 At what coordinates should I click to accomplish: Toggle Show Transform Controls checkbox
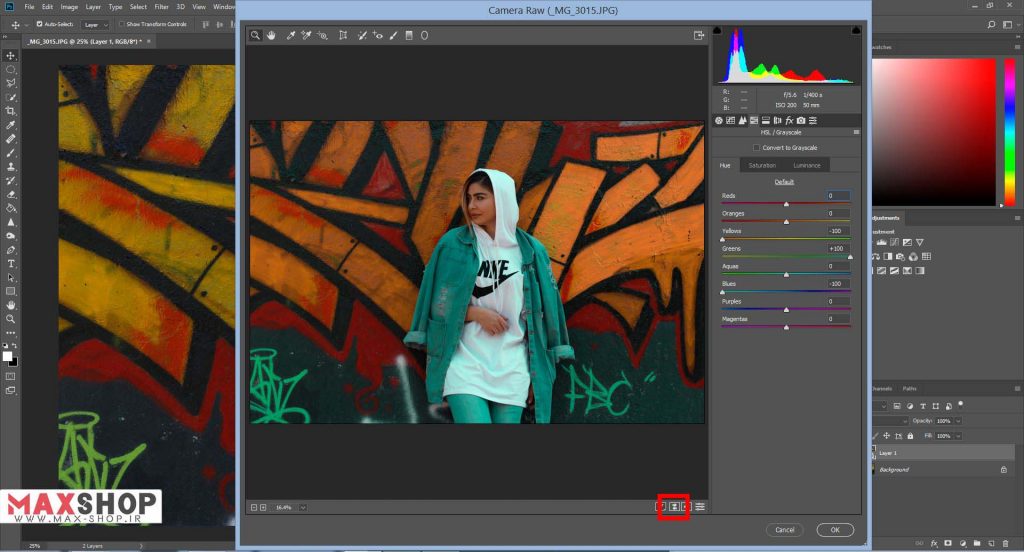pos(121,24)
